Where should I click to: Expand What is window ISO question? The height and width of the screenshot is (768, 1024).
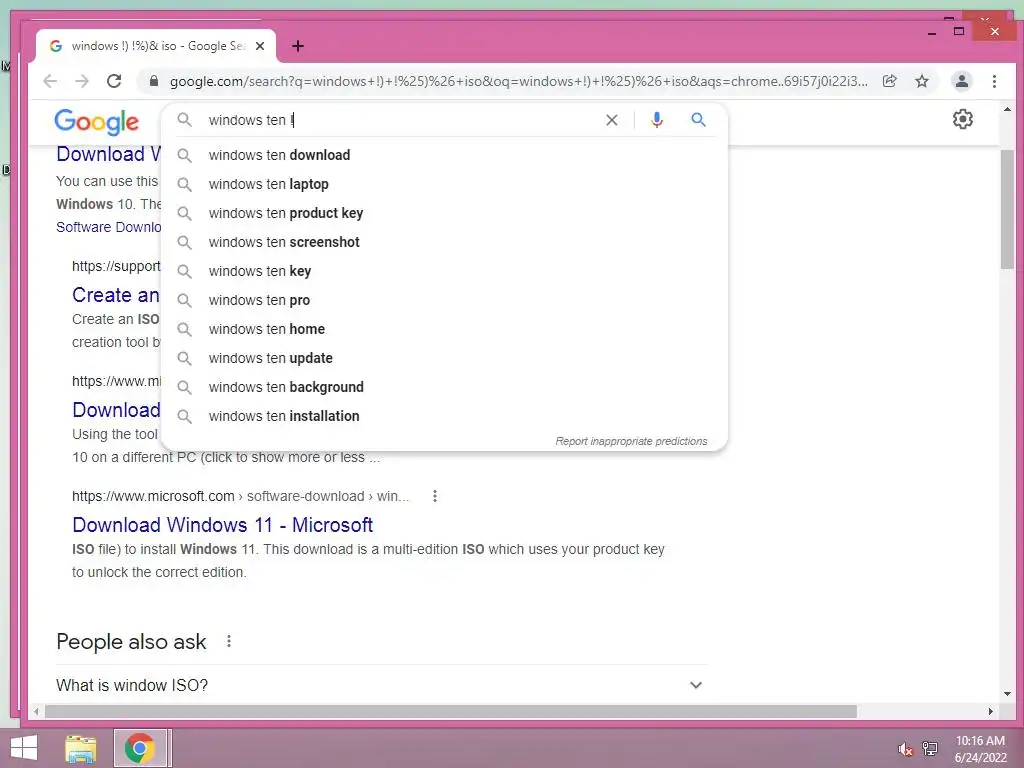pos(381,685)
